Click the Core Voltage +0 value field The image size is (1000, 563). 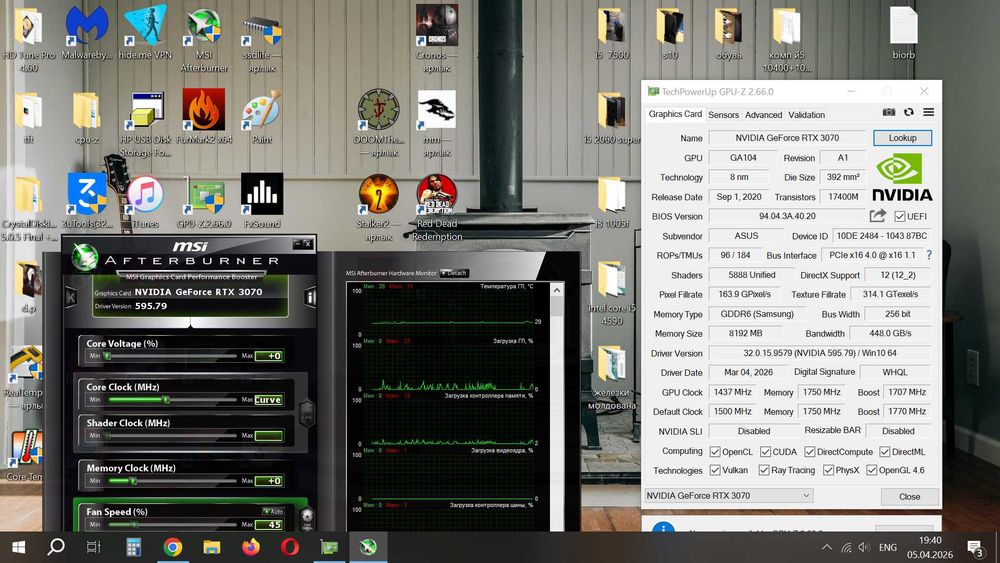(268, 356)
